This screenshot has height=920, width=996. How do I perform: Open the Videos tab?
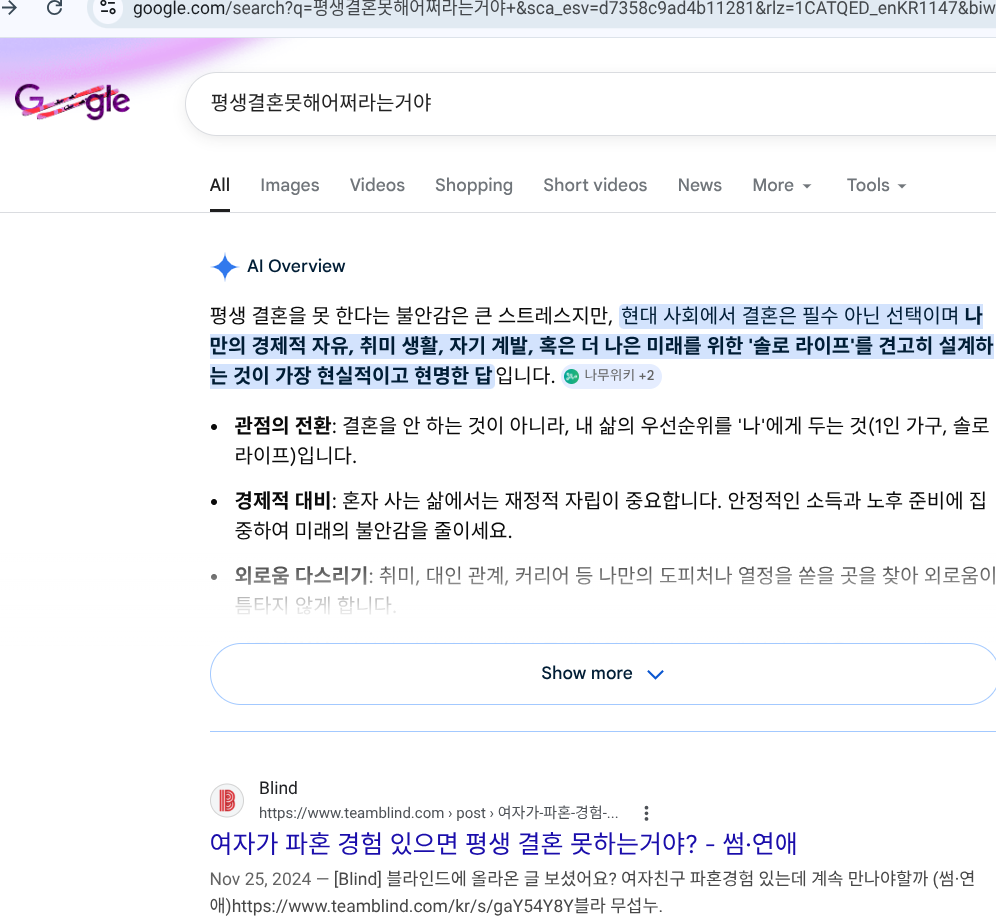[377, 185]
